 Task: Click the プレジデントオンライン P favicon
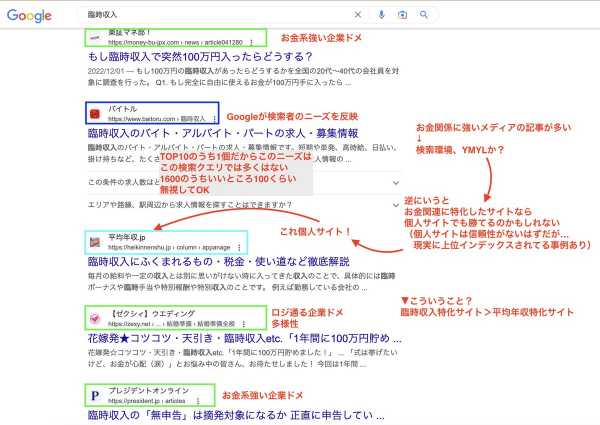pos(95,396)
